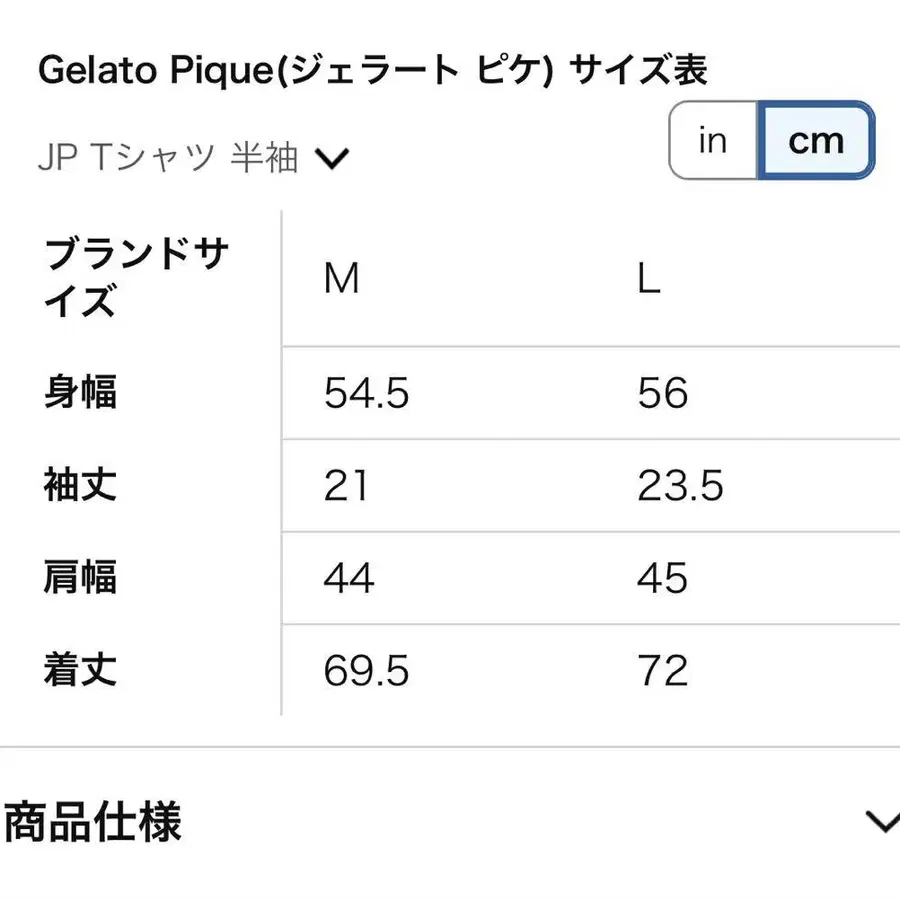Click the 69.5 length value
This screenshot has height=900, width=900.
(366, 672)
